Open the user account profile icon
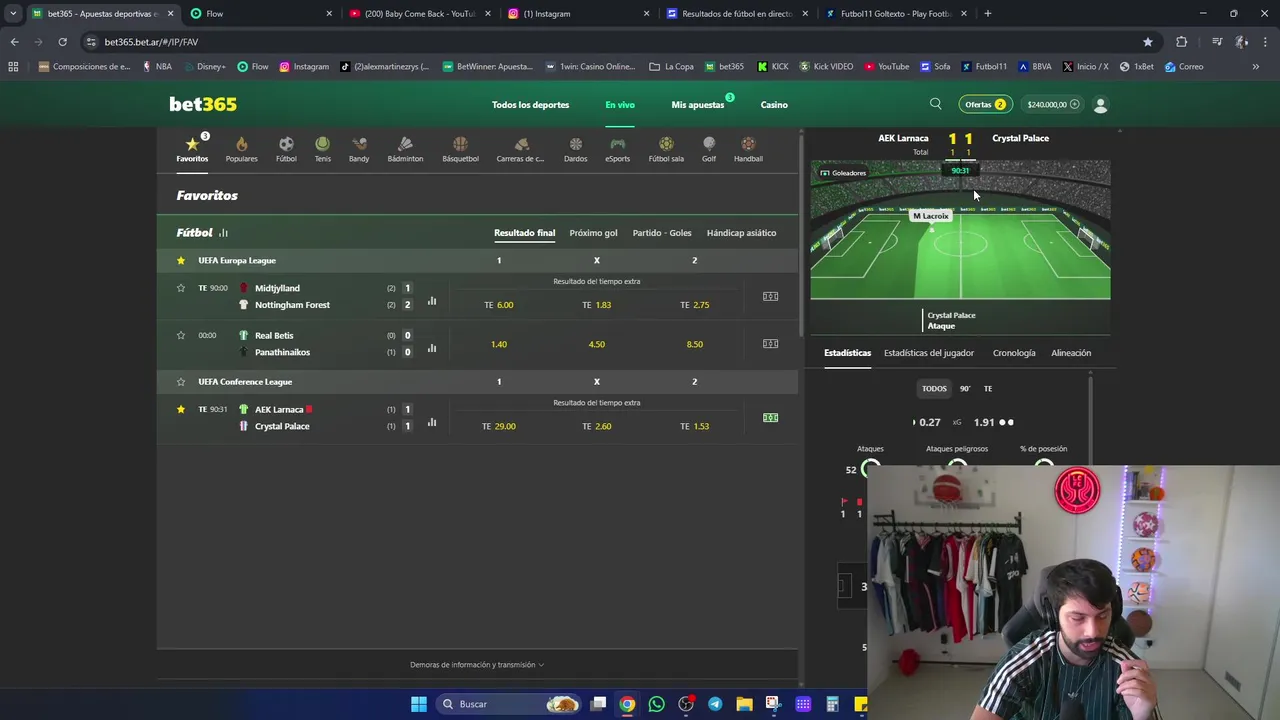Image resolution: width=1280 pixels, height=720 pixels. point(1101,104)
